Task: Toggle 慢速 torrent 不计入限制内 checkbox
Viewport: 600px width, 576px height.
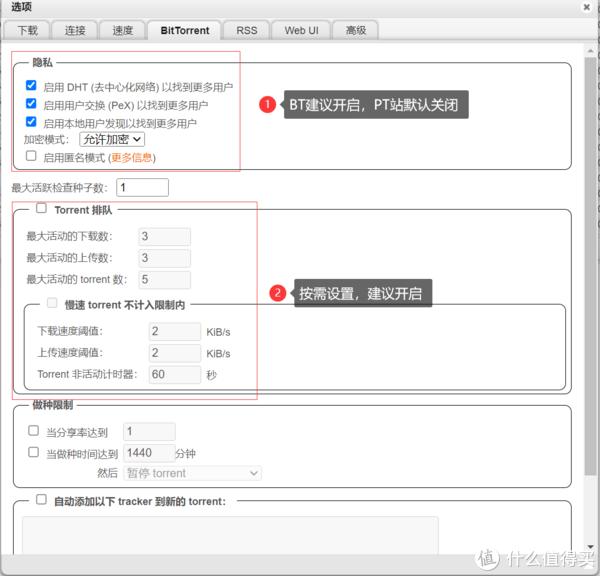Action: pyautogui.click(x=52, y=303)
